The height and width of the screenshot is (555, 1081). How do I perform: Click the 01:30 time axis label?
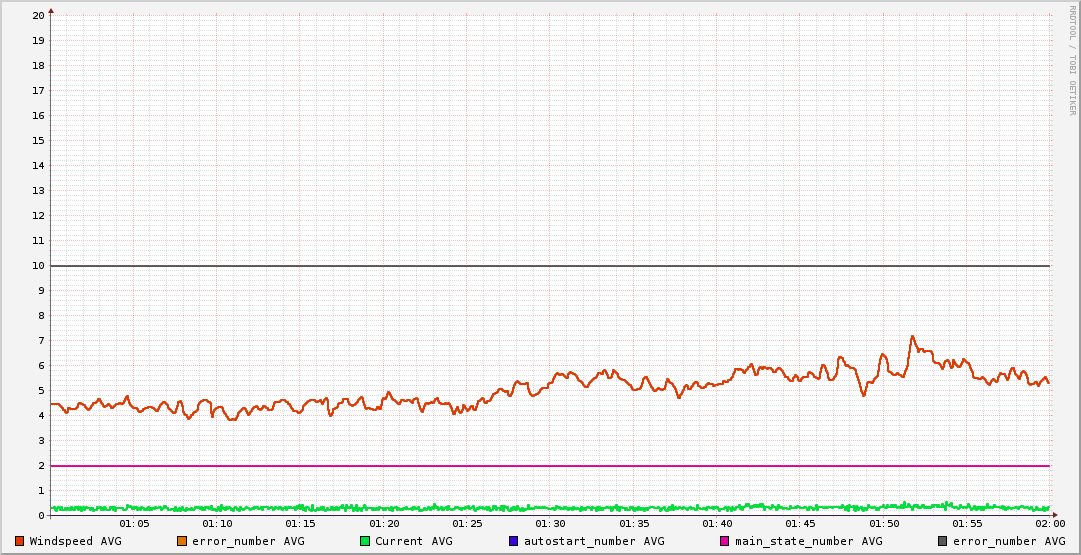pyautogui.click(x=550, y=524)
